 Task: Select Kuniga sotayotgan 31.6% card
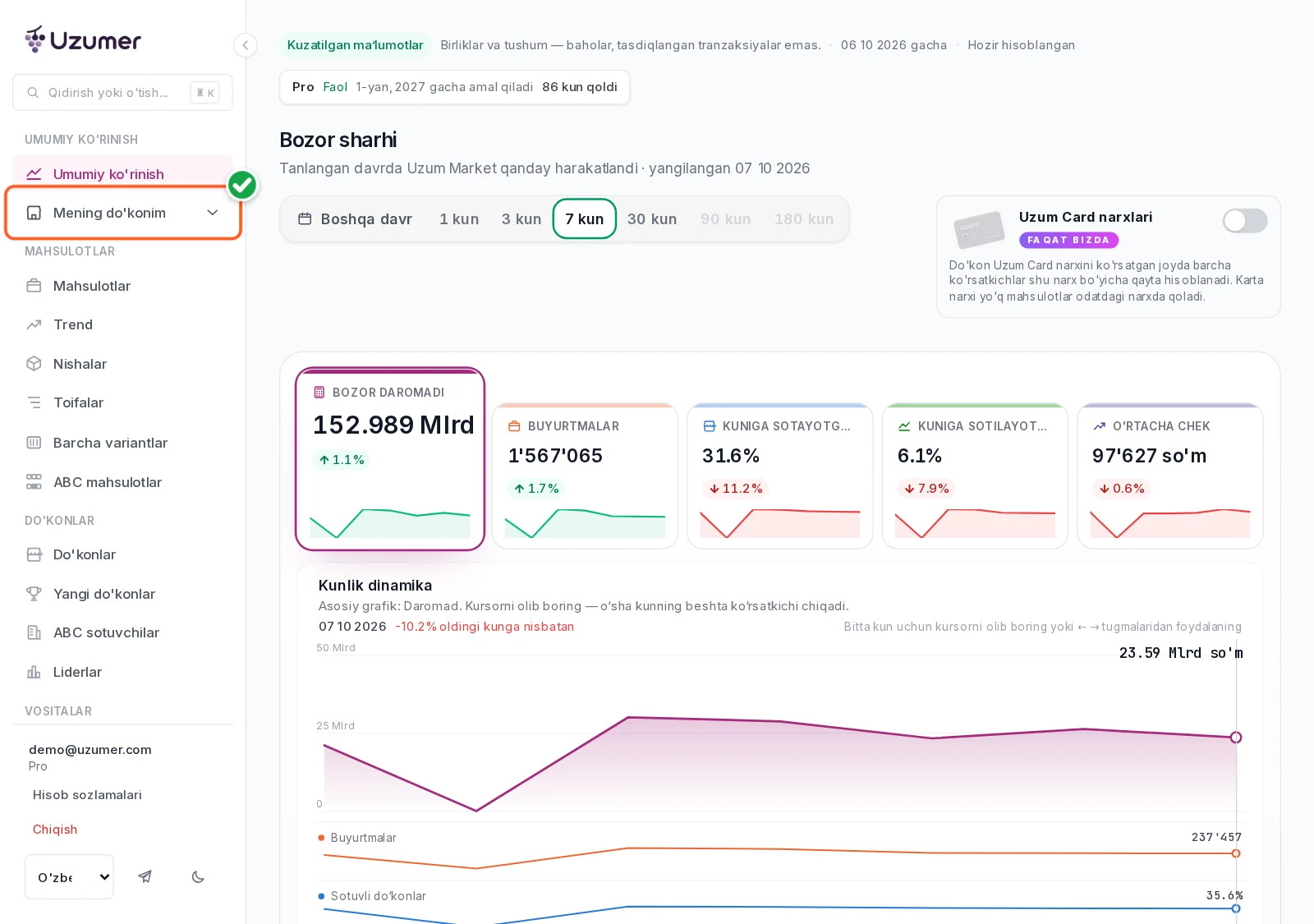[780, 476]
